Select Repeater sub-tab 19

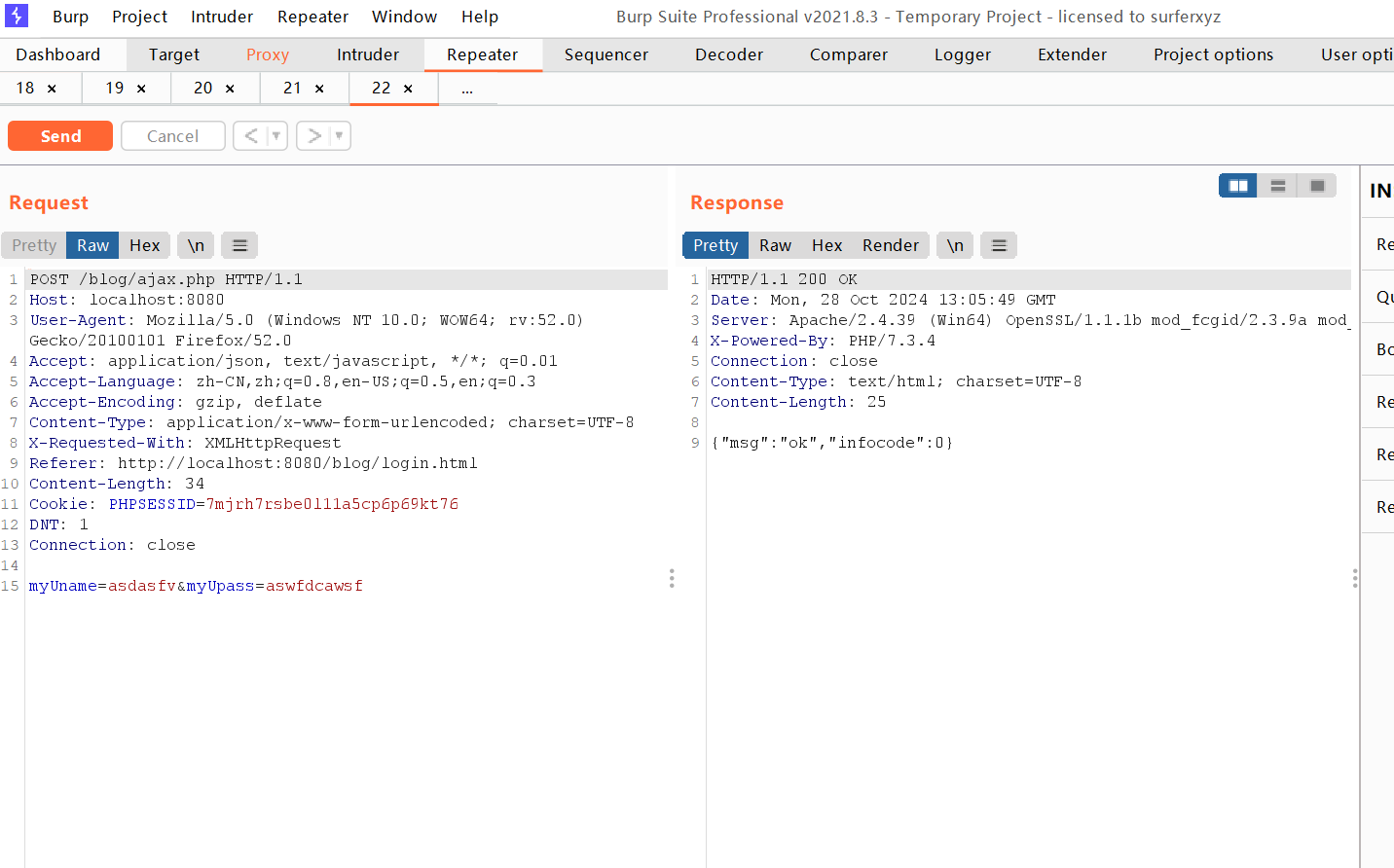tap(115, 89)
